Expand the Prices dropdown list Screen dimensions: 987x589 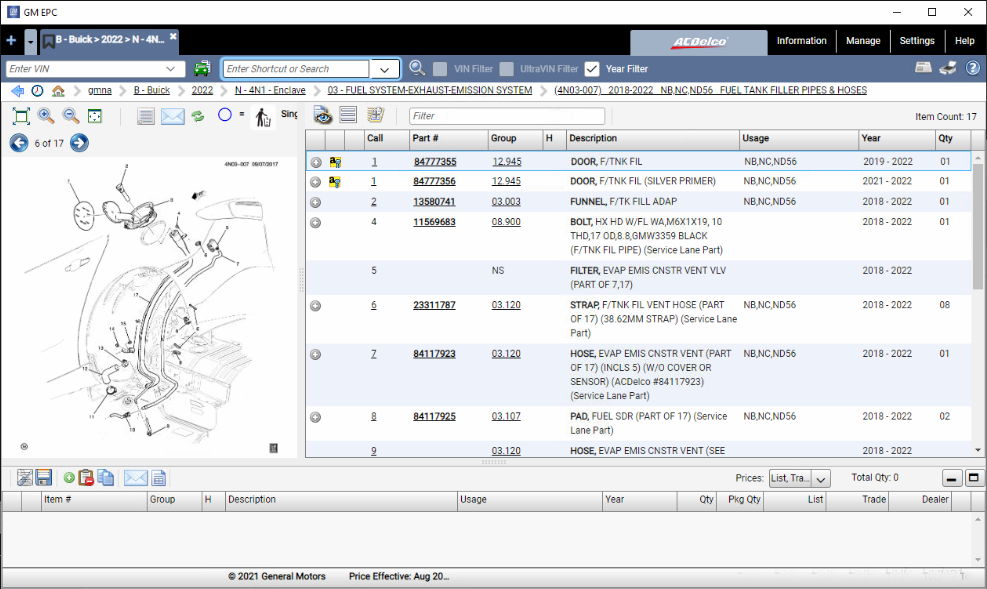821,479
